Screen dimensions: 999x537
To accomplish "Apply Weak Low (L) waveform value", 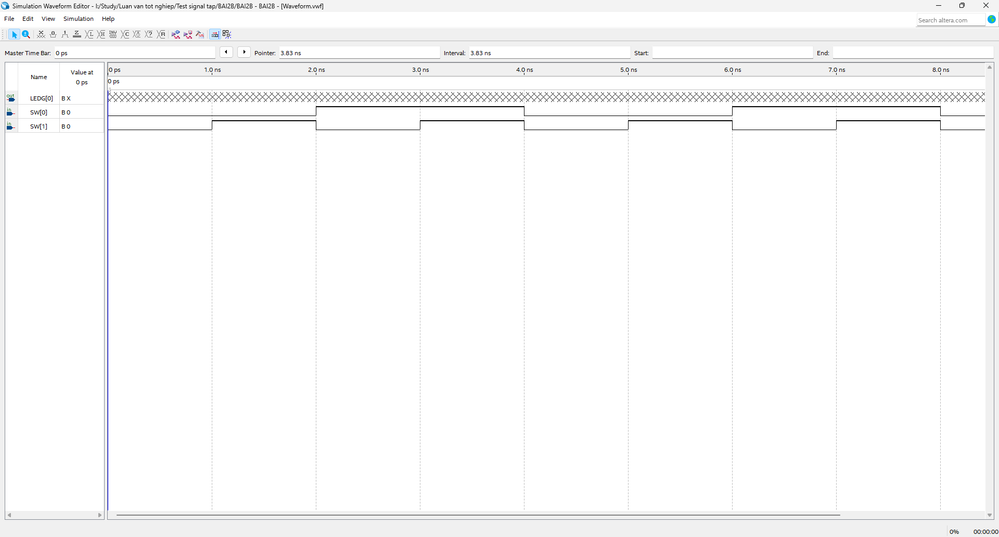I will pos(89,34).
